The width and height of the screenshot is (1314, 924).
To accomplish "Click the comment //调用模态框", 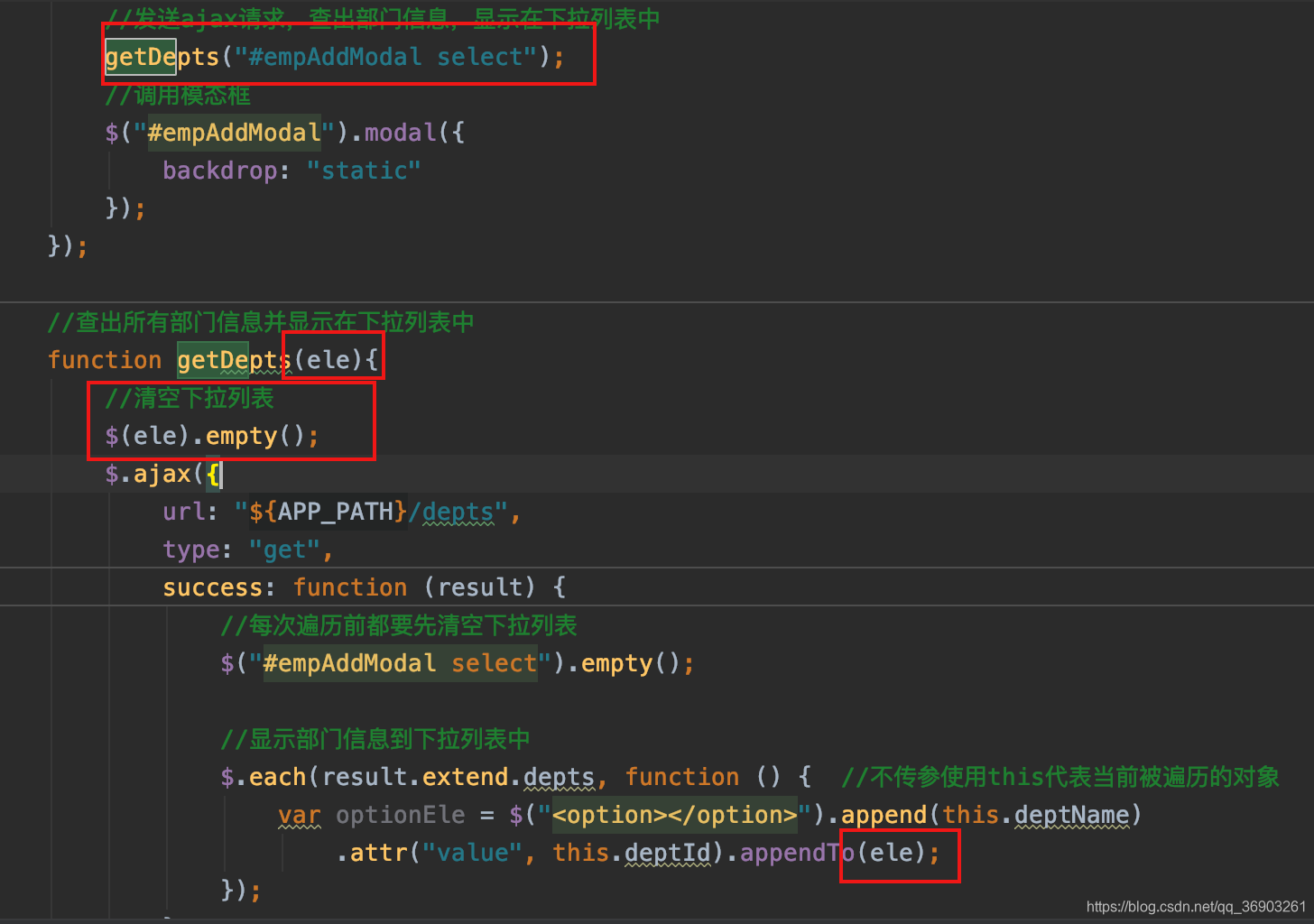I will click(x=178, y=95).
